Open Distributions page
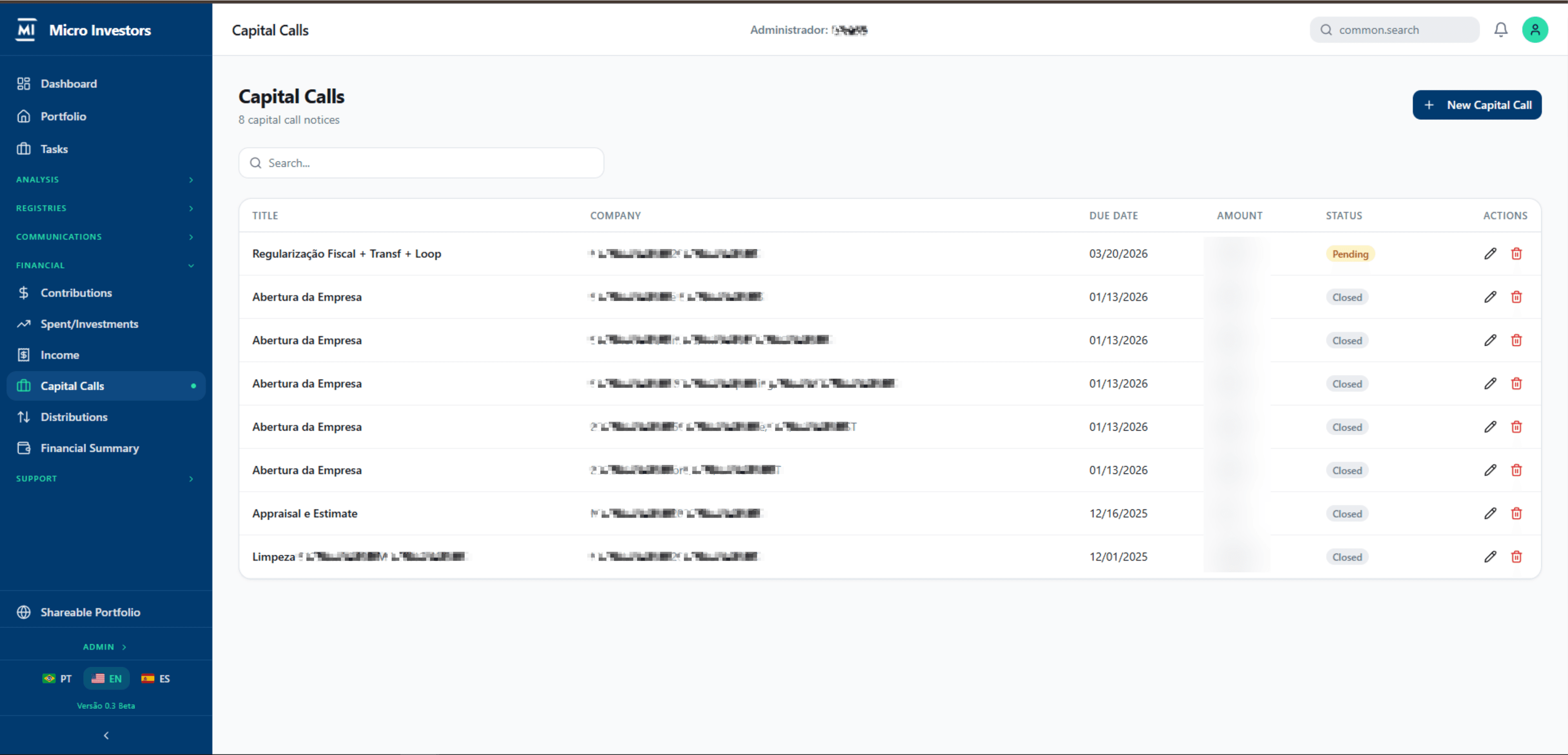This screenshot has height=755, width=1568. tap(106, 417)
